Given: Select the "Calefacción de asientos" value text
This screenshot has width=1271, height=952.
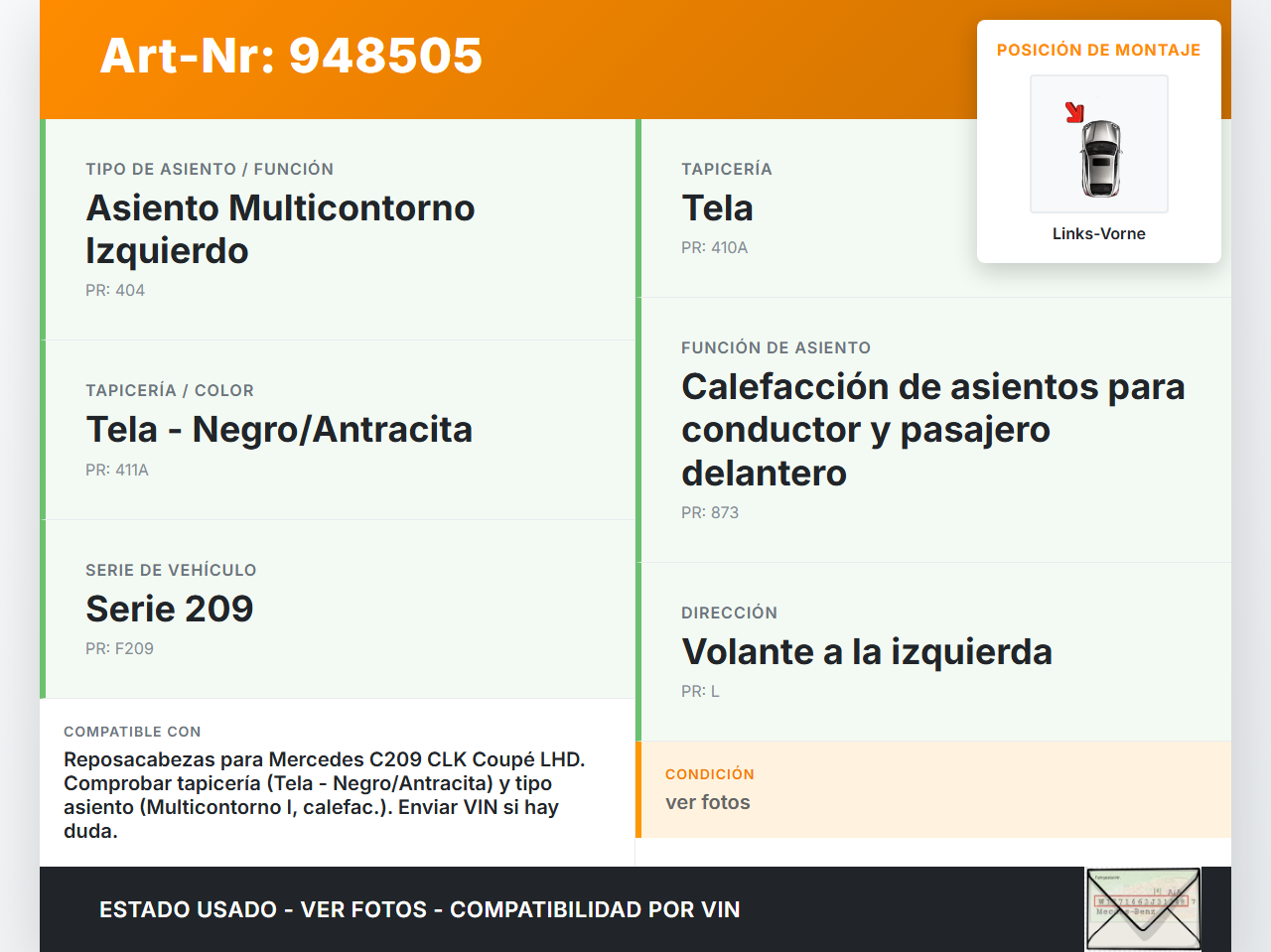Looking at the screenshot, I should point(933,430).
